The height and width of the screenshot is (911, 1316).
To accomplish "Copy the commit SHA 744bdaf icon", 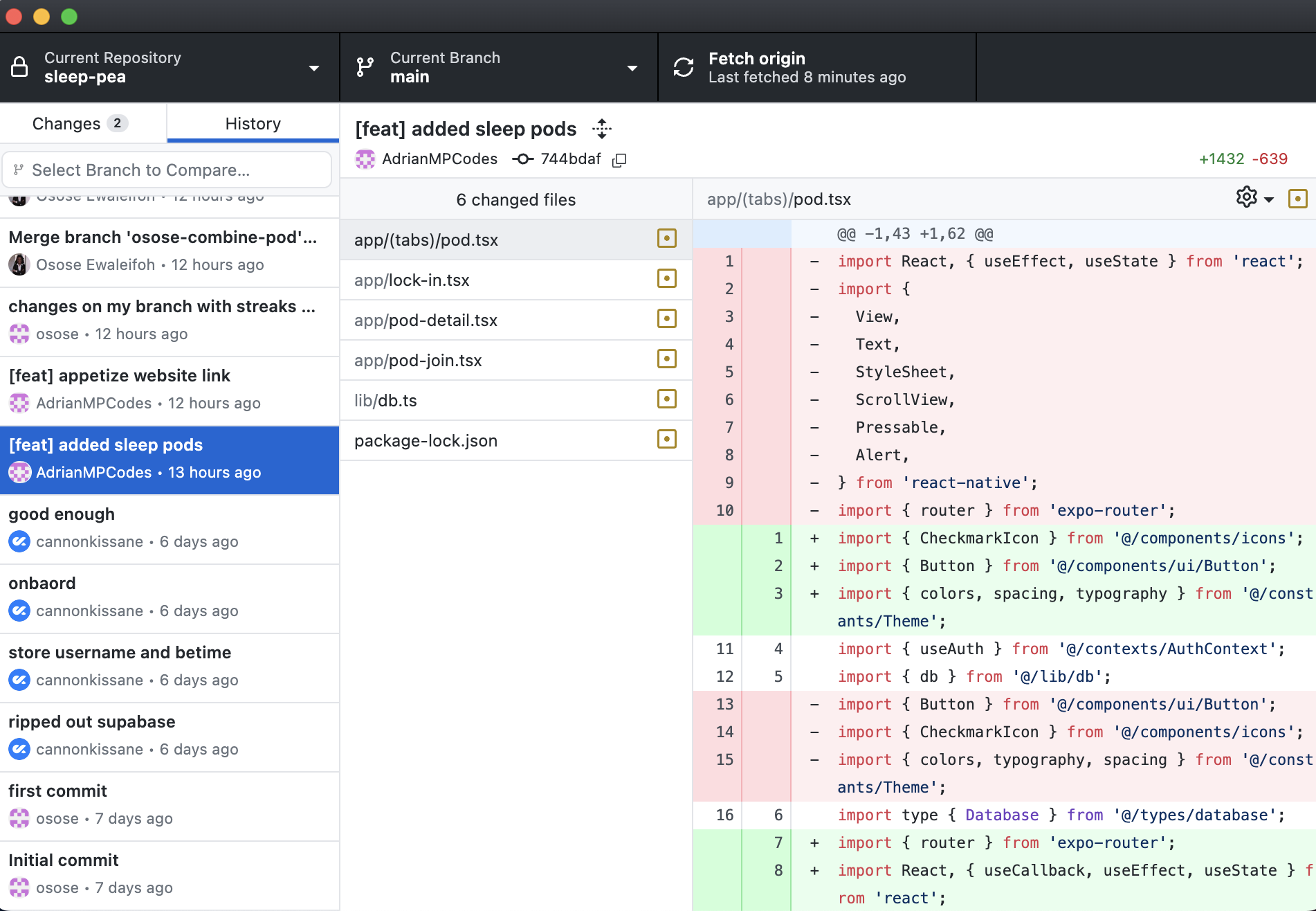I will click(619, 160).
